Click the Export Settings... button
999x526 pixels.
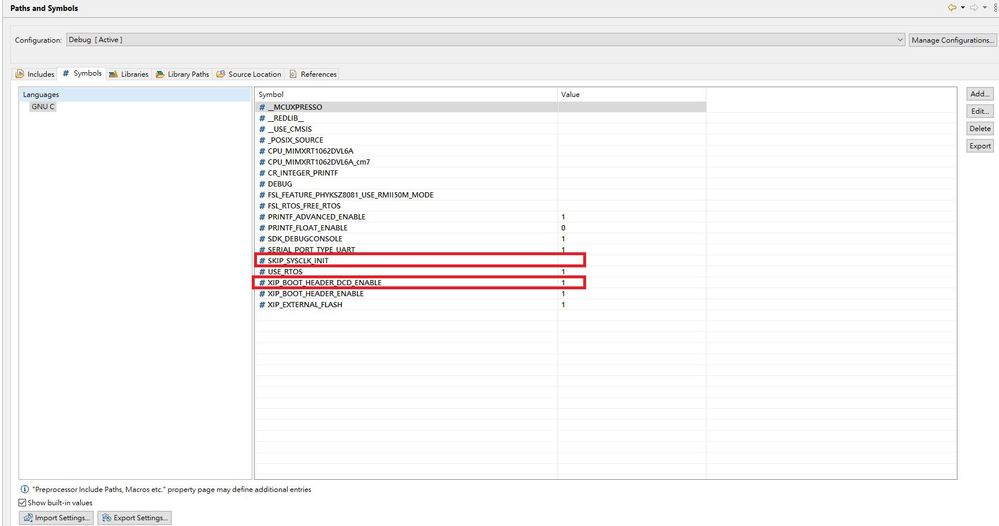point(134,518)
